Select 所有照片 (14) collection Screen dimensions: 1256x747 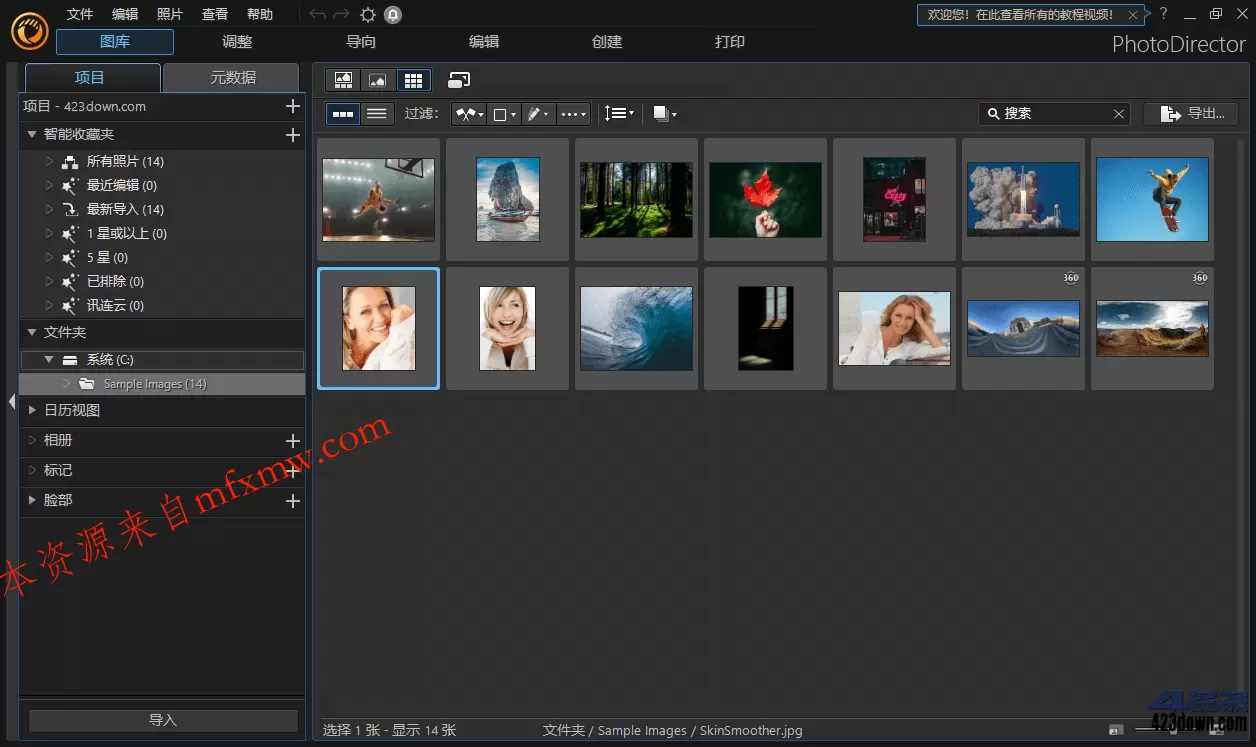[125, 161]
